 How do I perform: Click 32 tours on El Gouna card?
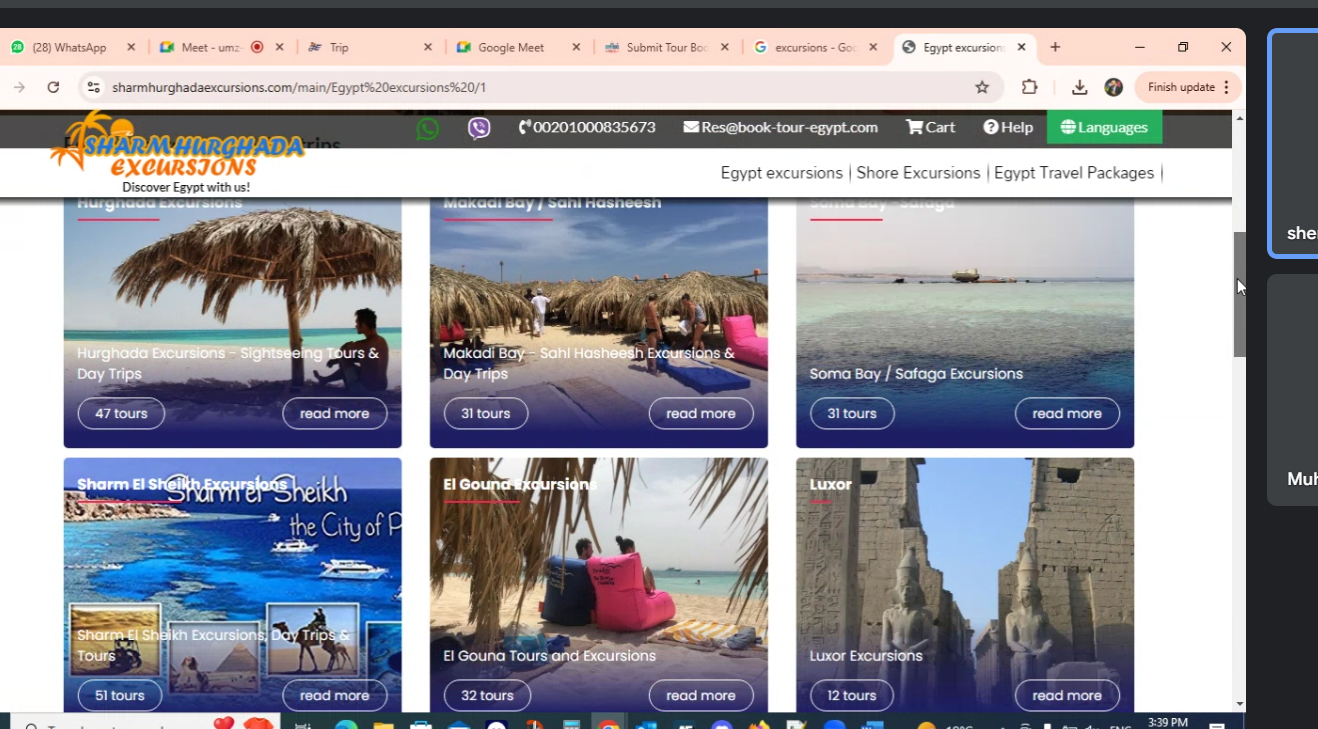(x=487, y=695)
